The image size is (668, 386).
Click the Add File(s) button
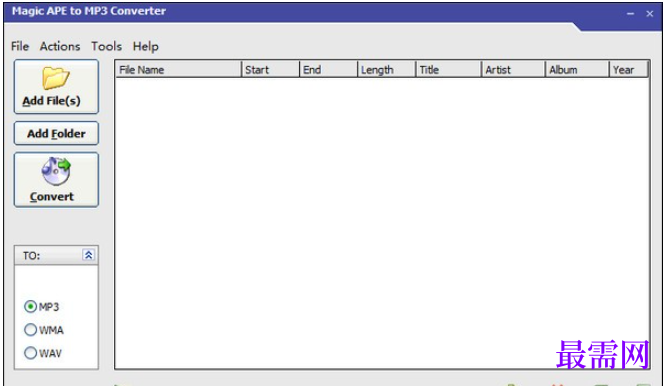(56, 87)
